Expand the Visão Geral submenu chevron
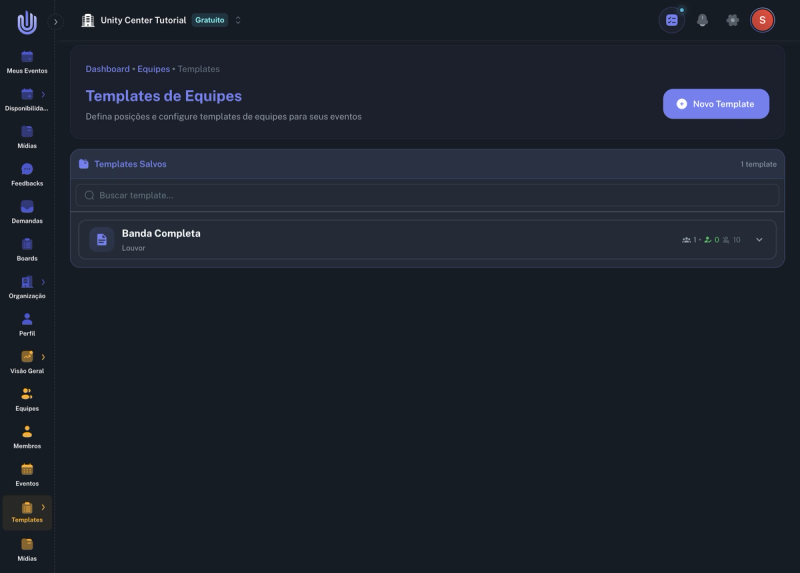The height and width of the screenshot is (573, 800). pos(43,357)
